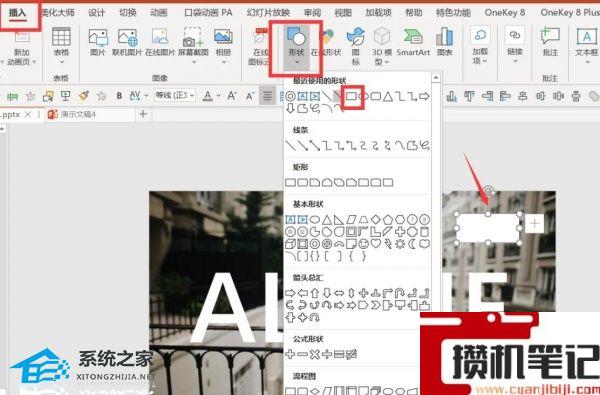
Task: Select the white rectangle on the slide
Action: click(x=488, y=228)
